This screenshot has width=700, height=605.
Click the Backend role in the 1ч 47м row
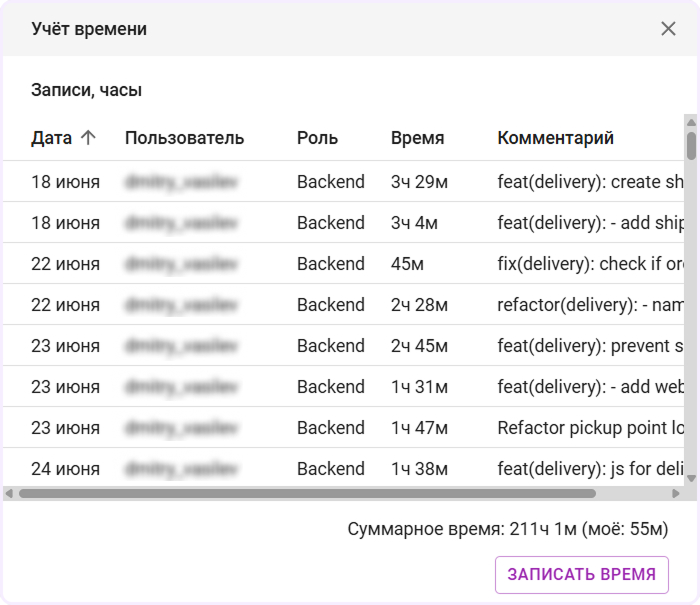pyautogui.click(x=331, y=428)
